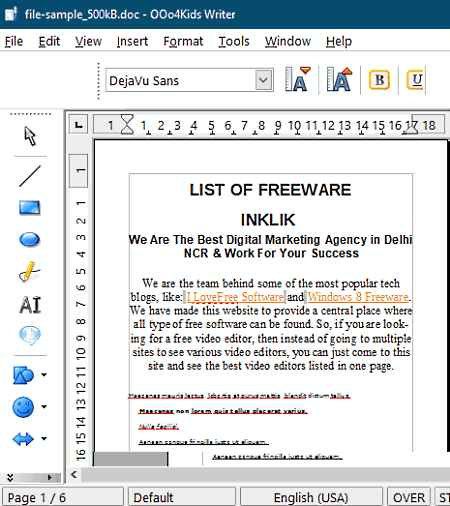This screenshot has height=506, width=450.
Task: Toggle Underline formatting
Action: 416,80
